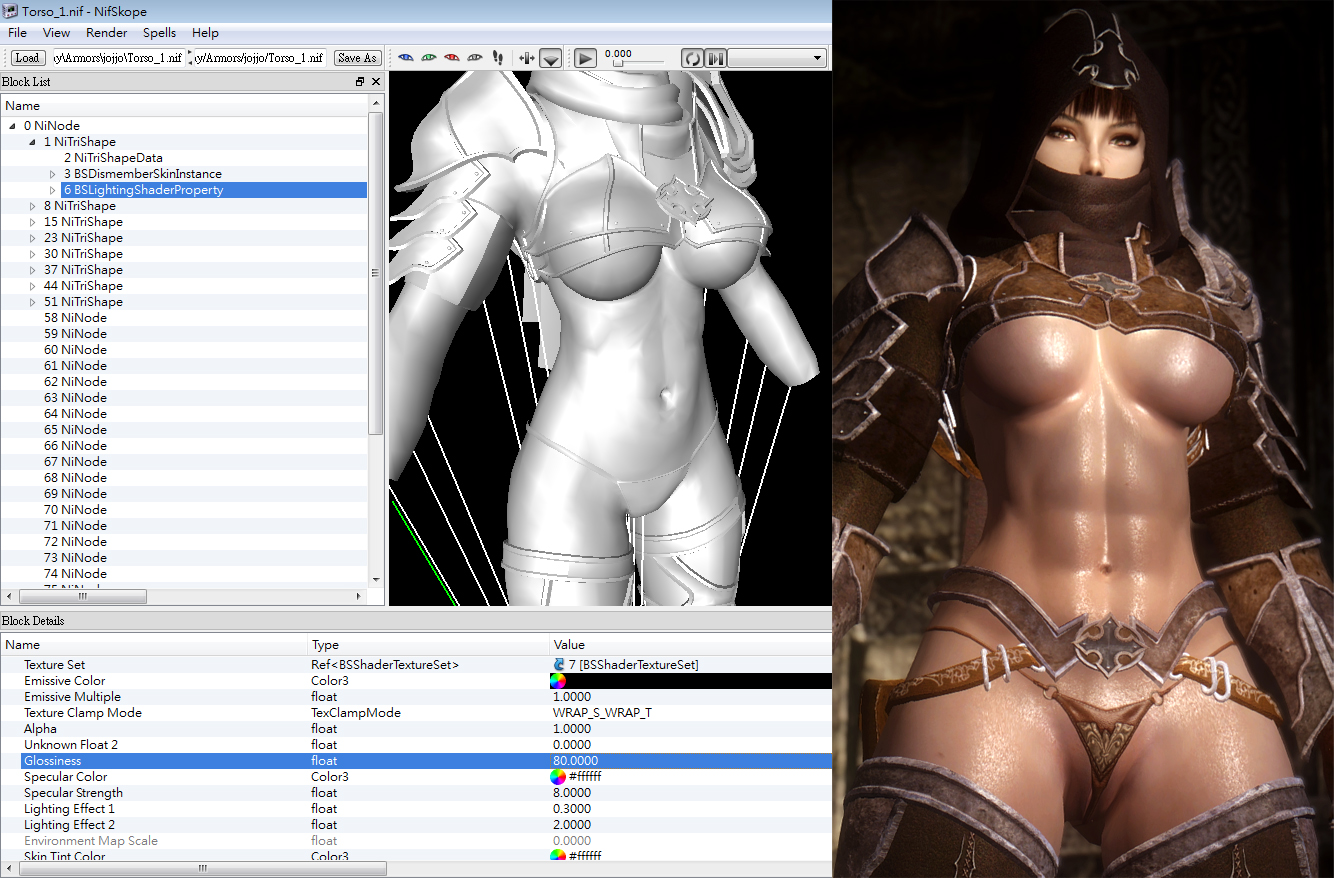Viewport: 1334px width, 878px height.
Task: Select the 74 NiNode block
Action: pyautogui.click(x=75, y=574)
